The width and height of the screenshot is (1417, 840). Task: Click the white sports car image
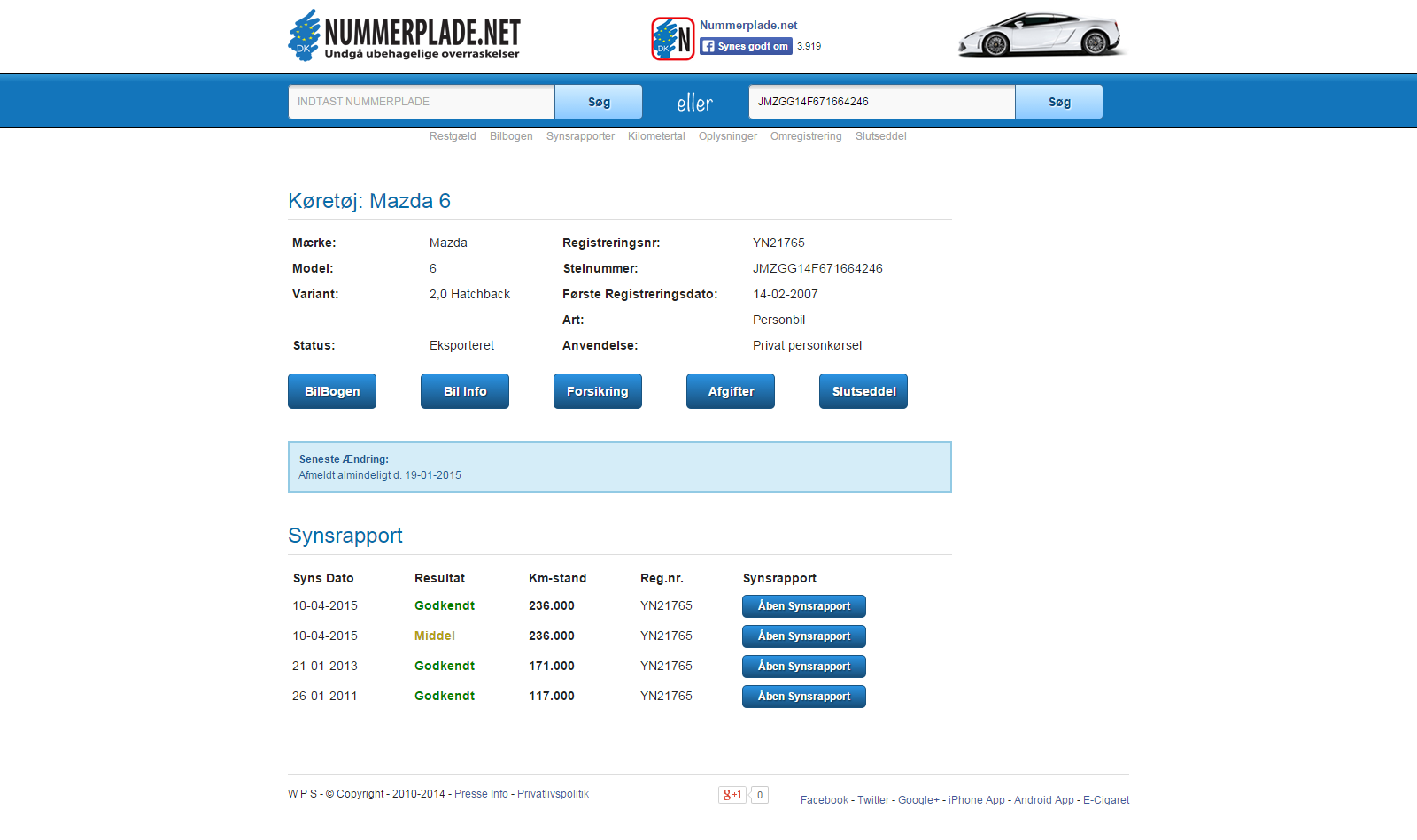tap(1041, 35)
